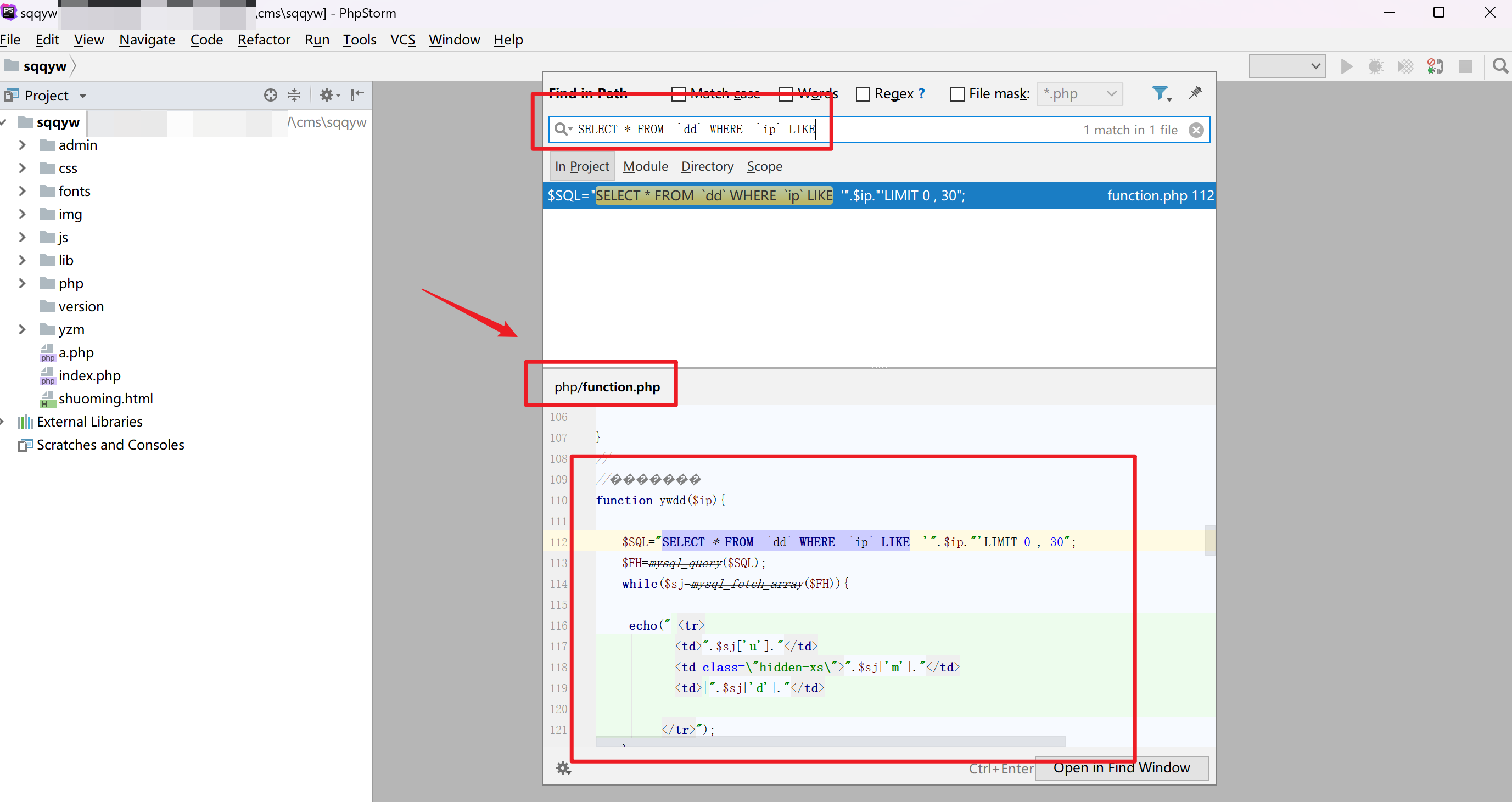Open the *.php file mask dropdown
This screenshot has height=802, width=1512.
(x=1079, y=94)
